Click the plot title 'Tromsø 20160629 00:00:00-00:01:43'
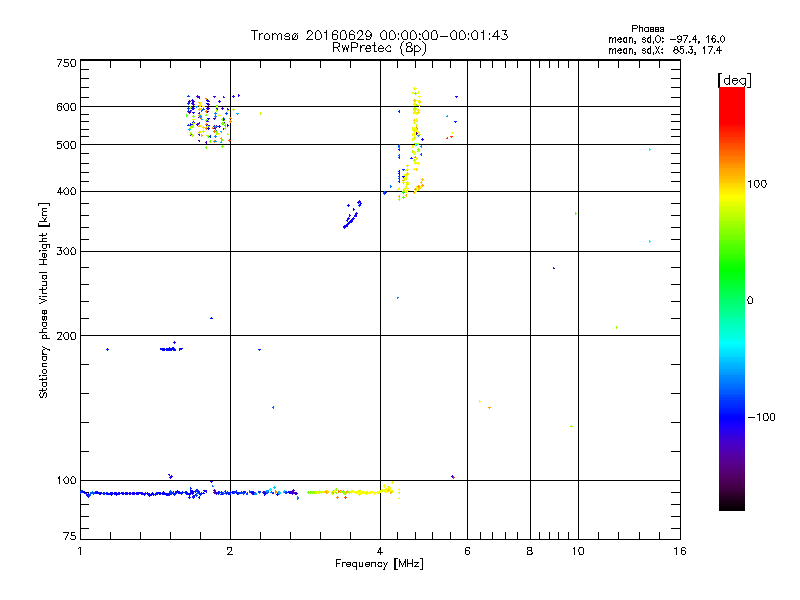The width and height of the screenshot is (800, 600). coord(379,35)
